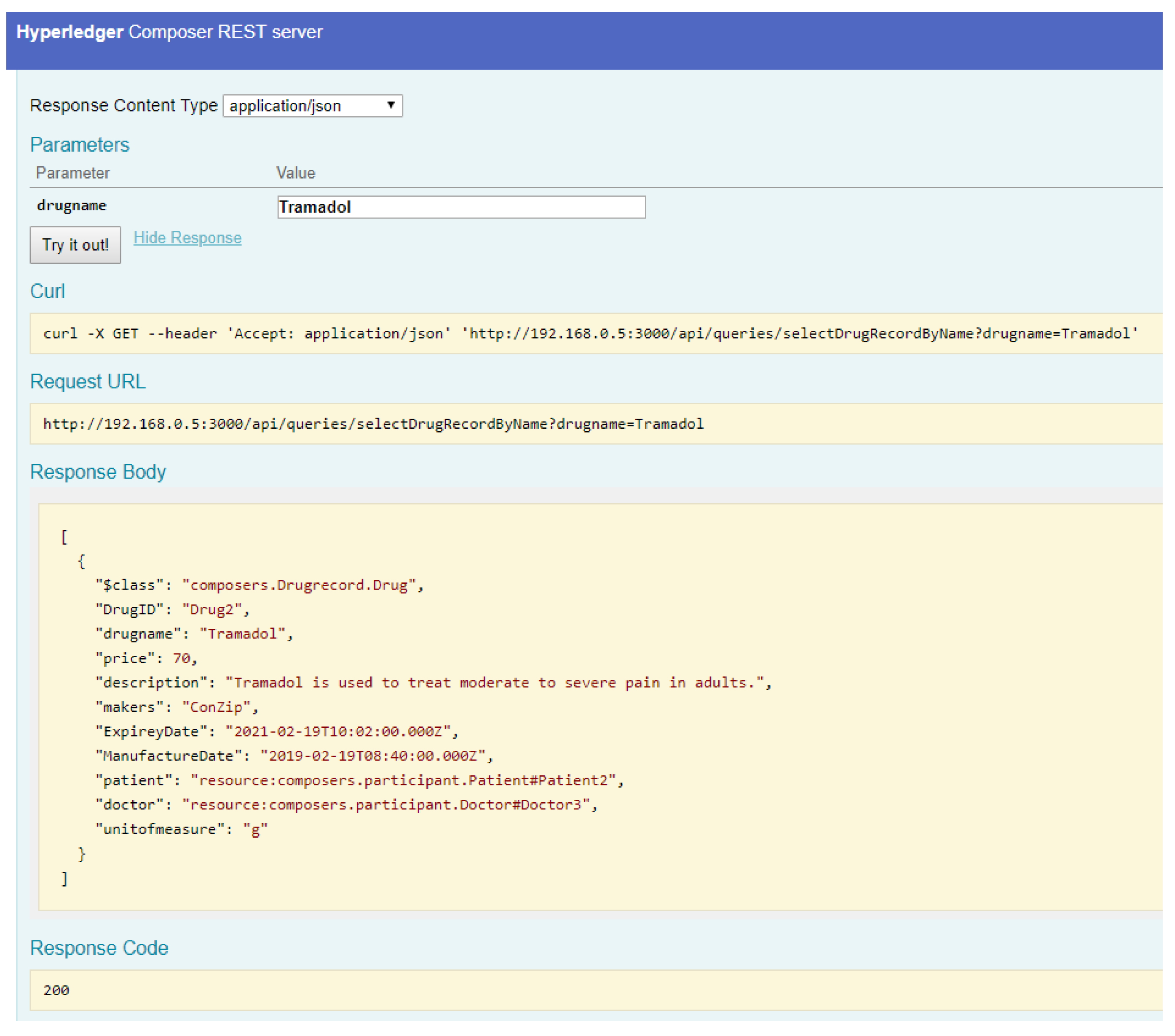This screenshot has width=1175, height=1036.
Task: Click the "ExpireyDate" line
Action: (277, 732)
